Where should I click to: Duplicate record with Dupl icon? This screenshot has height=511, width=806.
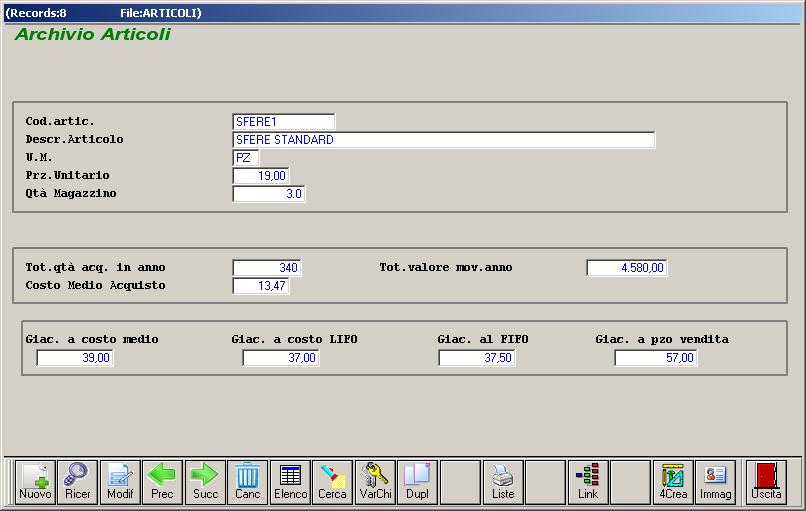point(417,482)
